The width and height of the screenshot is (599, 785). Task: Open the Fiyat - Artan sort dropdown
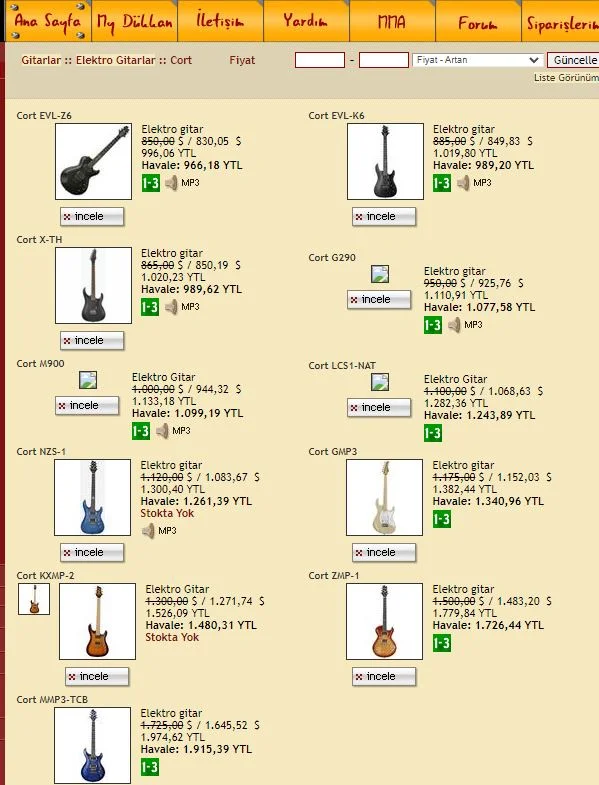coord(478,60)
